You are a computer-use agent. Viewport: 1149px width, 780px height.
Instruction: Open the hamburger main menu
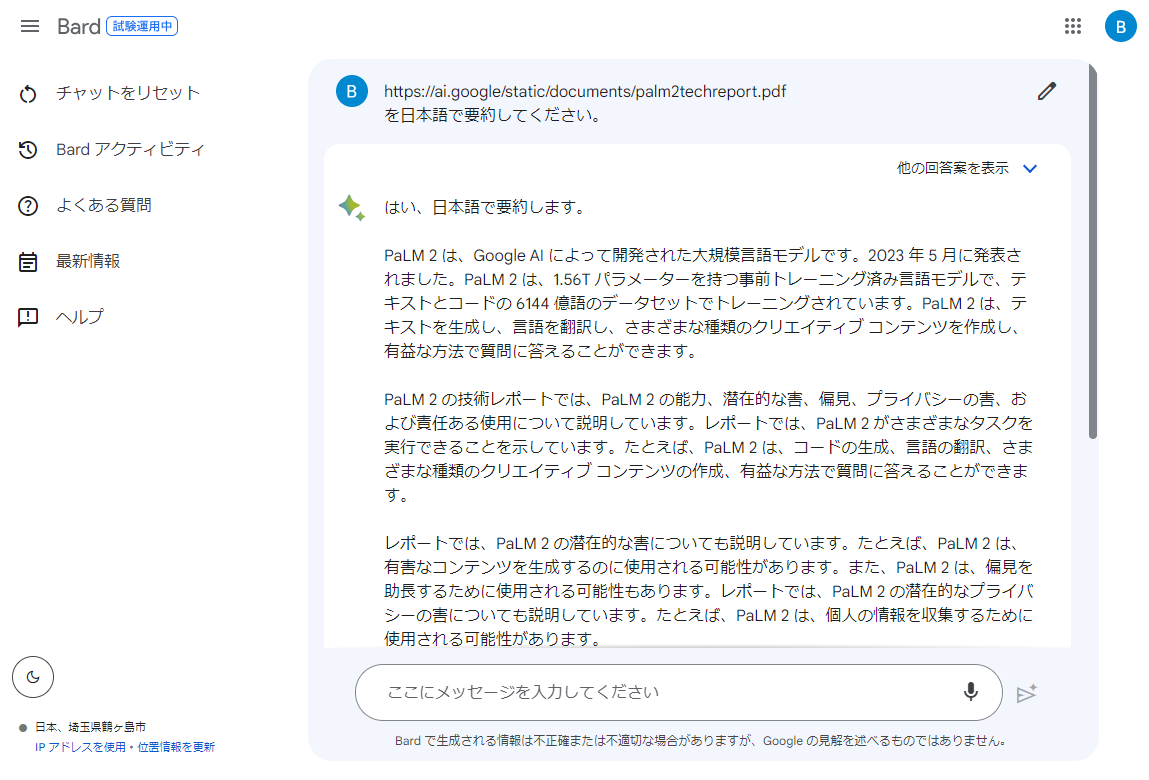(30, 26)
